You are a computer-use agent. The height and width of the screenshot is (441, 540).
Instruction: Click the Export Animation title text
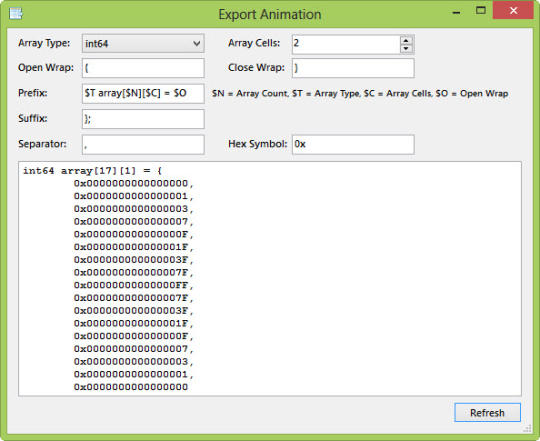pyautogui.click(x=270, y=14)
